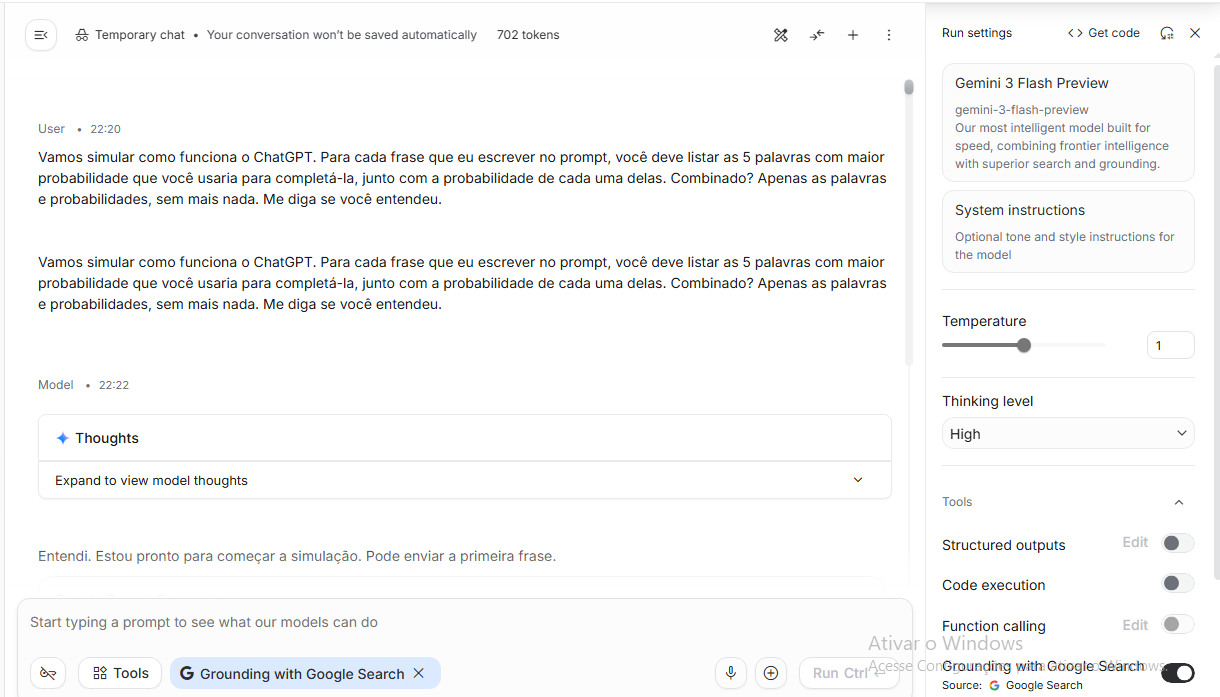Adjust the Temperature slider handle

coord(1024,345)
